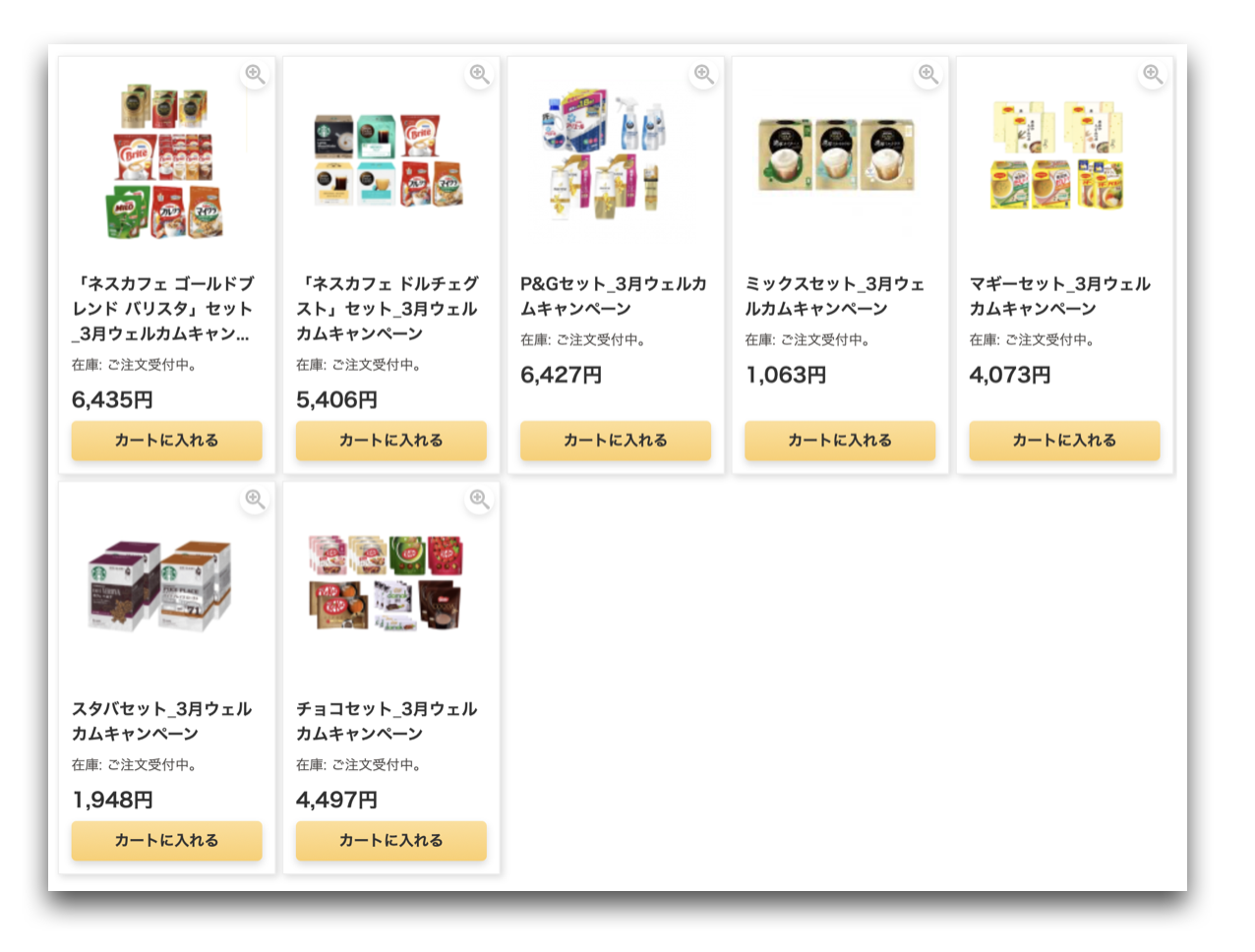The image size is (1255, 952).
Task: Zoom the ネスカフェ ゴールドブレンド バリスタ product image
Action: (255, 74)
